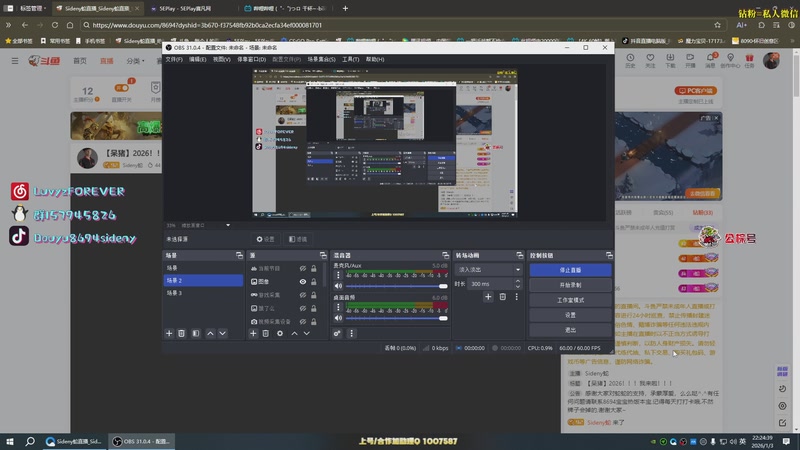Open scene filters icon in Scenes panel
The height and width of the screenshot is (450, 800).
point(196,333)
